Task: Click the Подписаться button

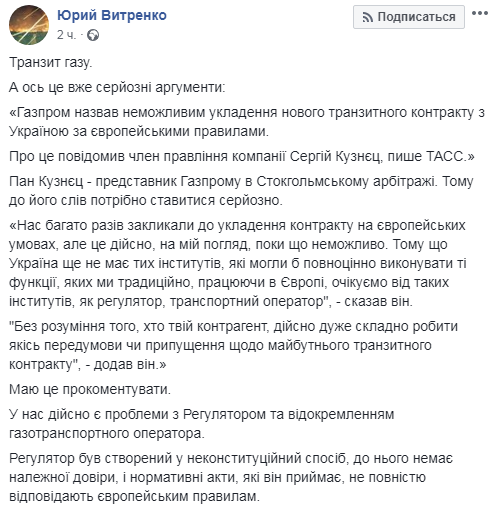Action: pos(409,17)
